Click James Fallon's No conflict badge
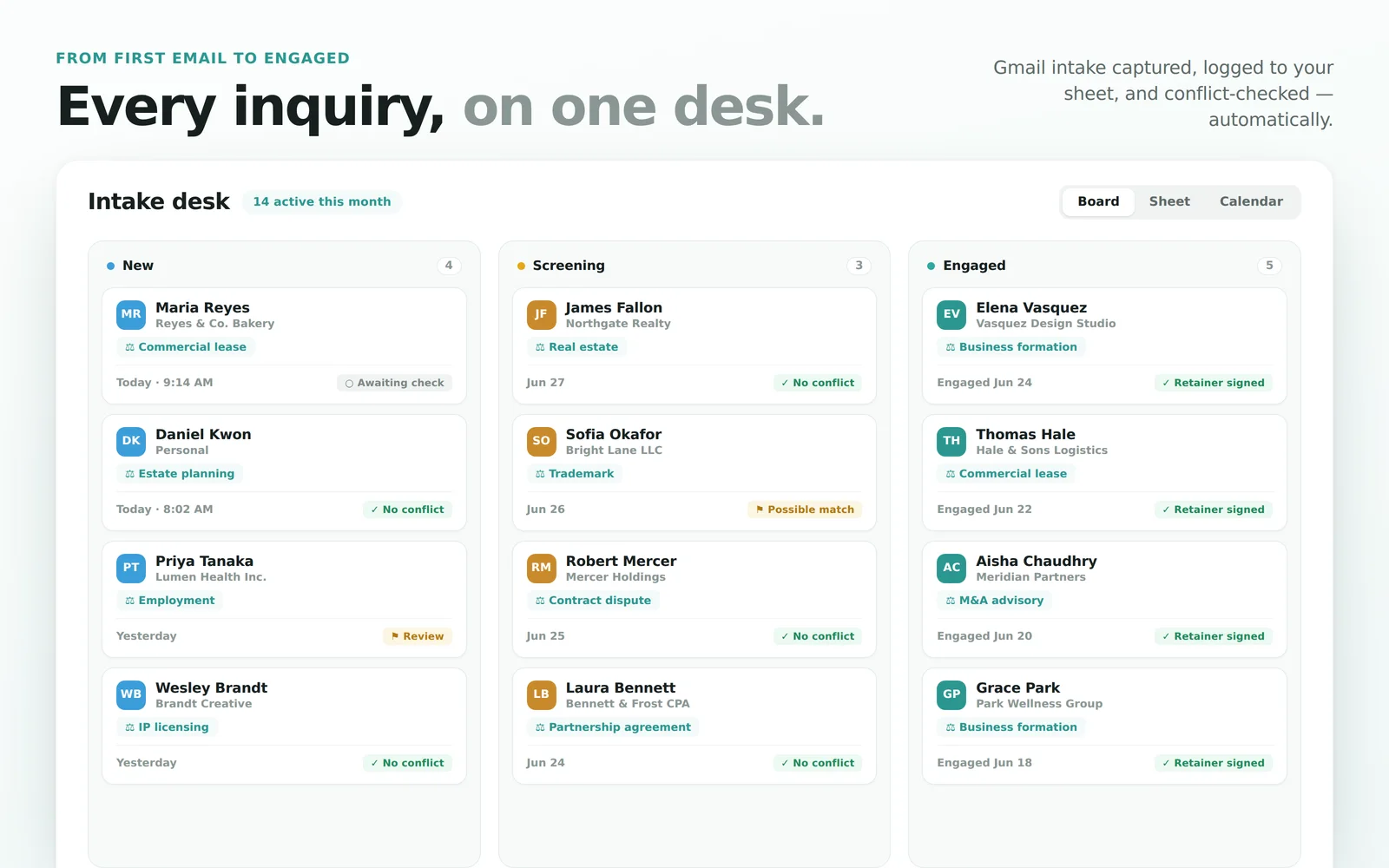Image resolution: width=1389 pixels, height=868 pixels. (x=817, y=383)
